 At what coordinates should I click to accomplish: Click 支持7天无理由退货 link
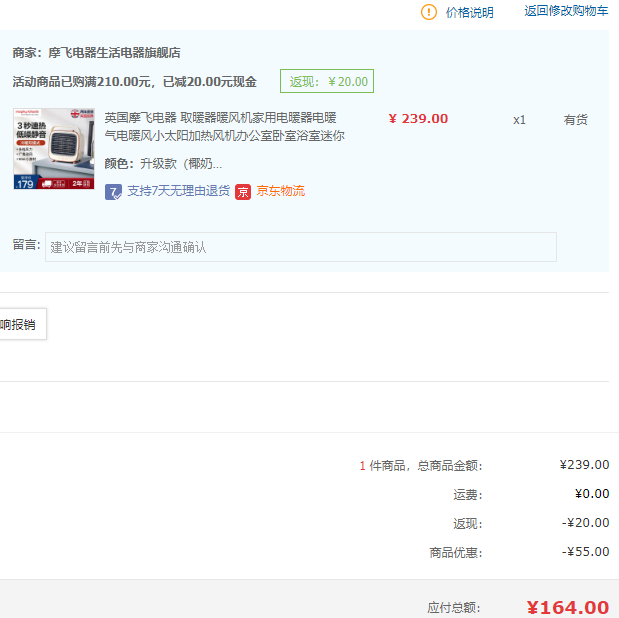178,191
